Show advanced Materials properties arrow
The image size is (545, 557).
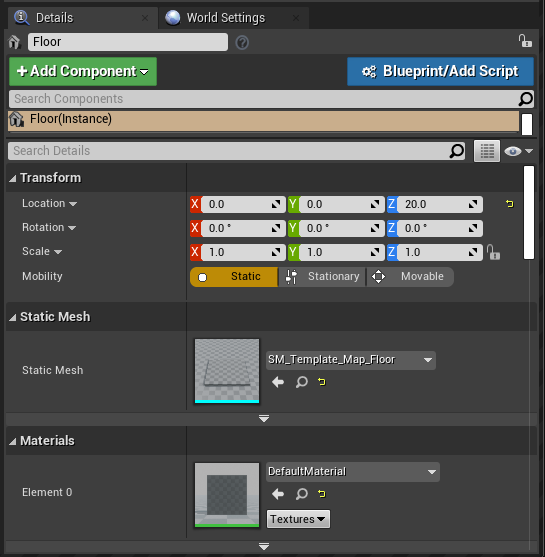coord(264,546)
